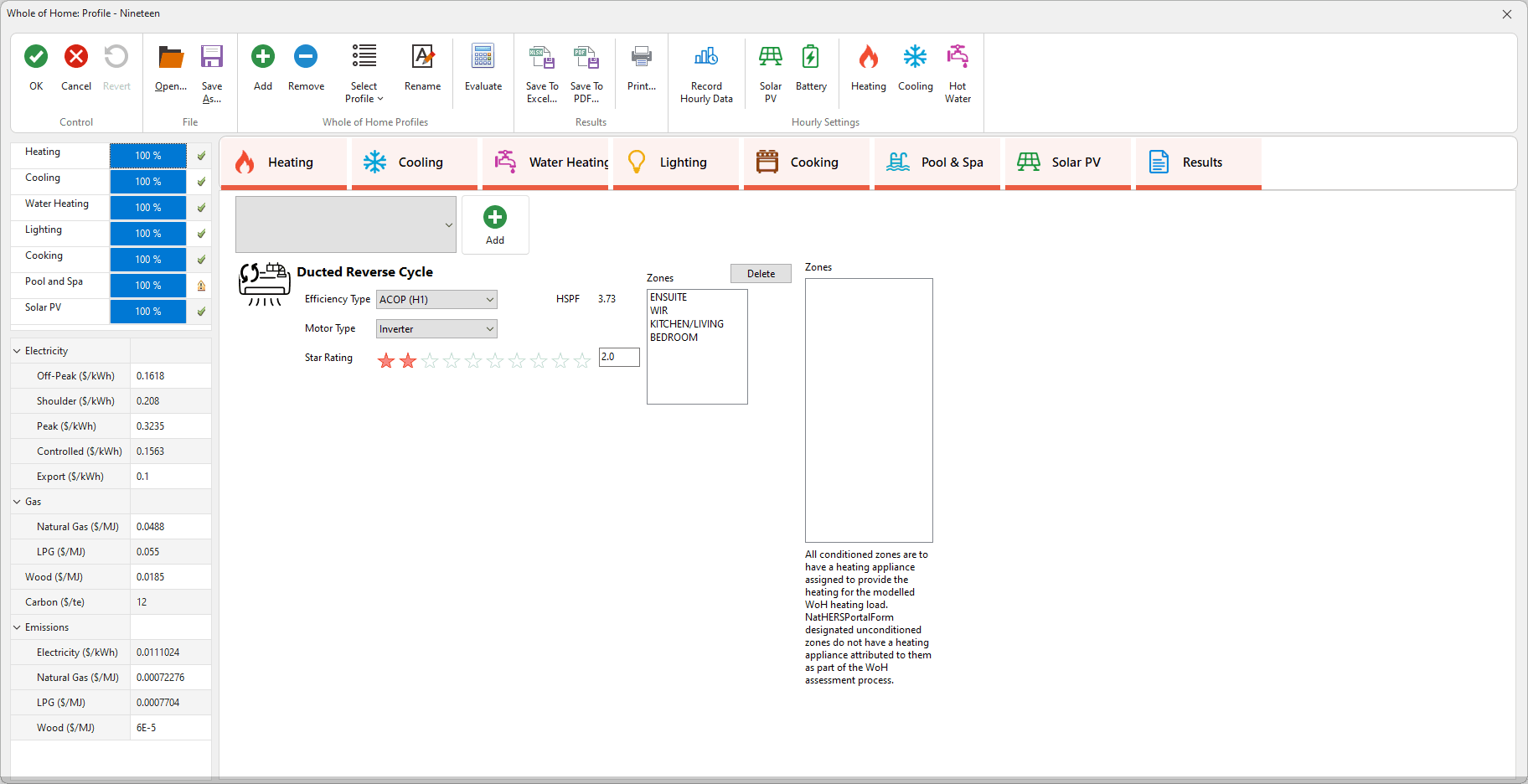Open the Select Profile dropdown
This screenshot has width=1528, height=784.
coord(364,73)
